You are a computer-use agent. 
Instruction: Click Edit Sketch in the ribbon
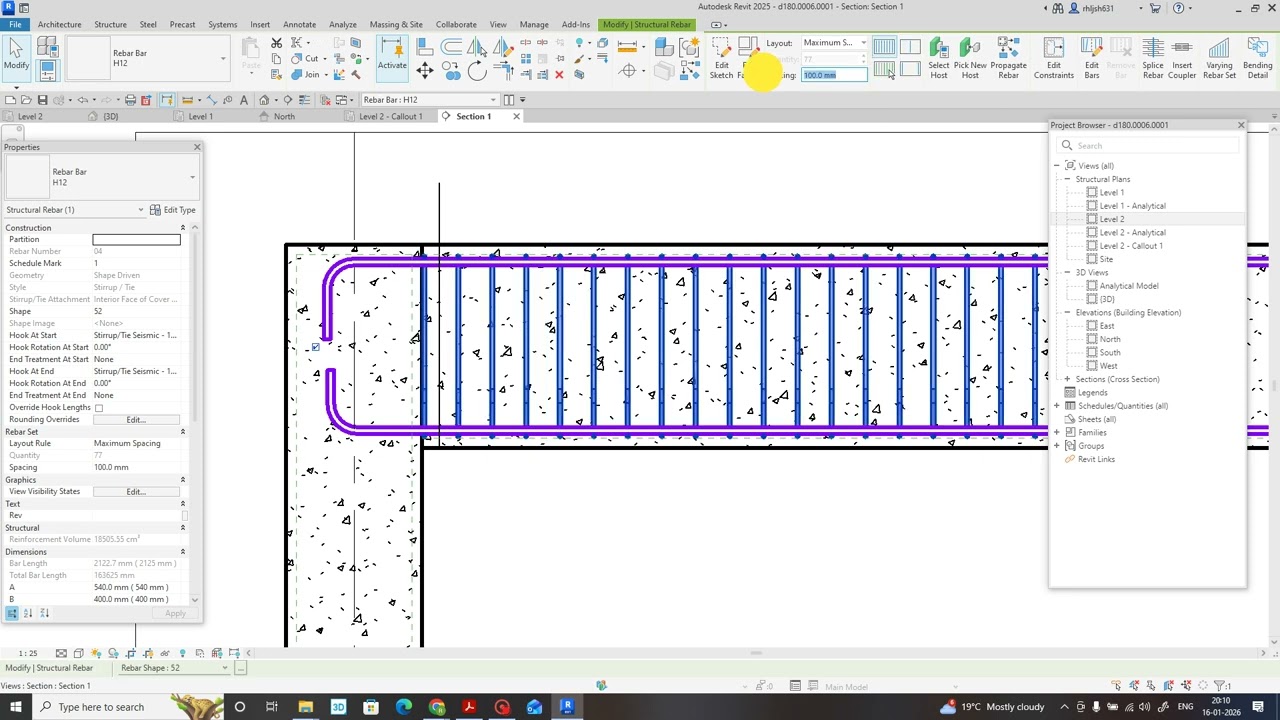click(x=722, y=58)
